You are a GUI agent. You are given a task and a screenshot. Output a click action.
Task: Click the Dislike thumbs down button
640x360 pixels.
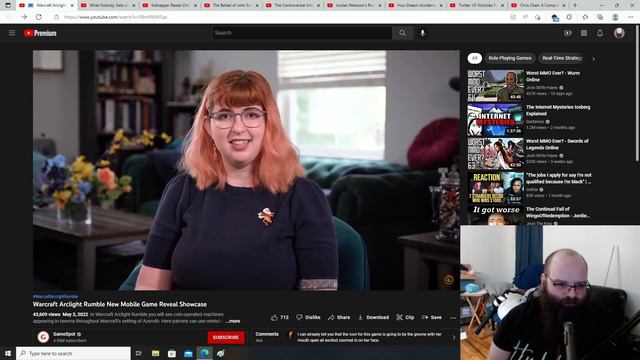[x=308, y=317]
